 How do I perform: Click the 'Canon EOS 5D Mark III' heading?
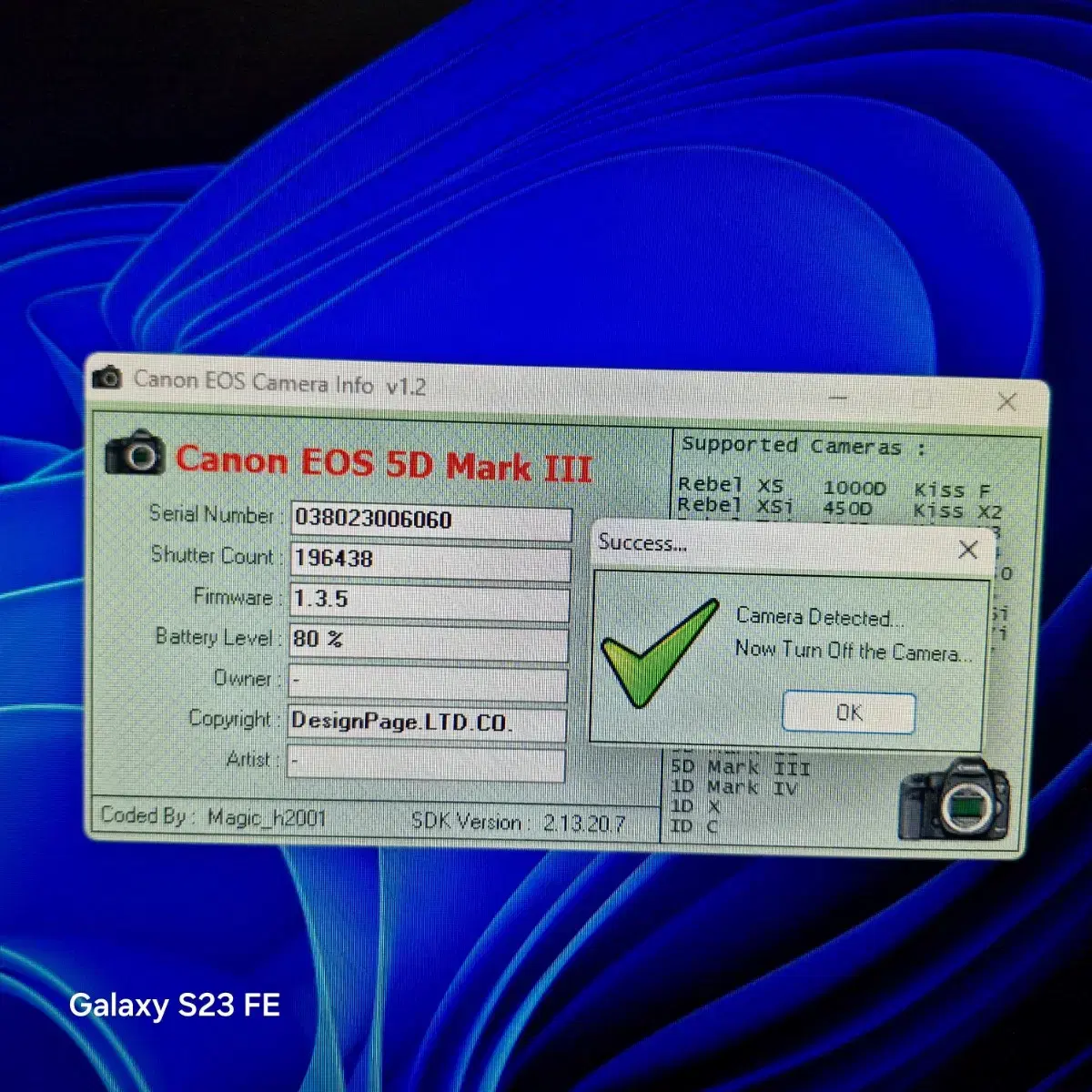pos(383,464)
